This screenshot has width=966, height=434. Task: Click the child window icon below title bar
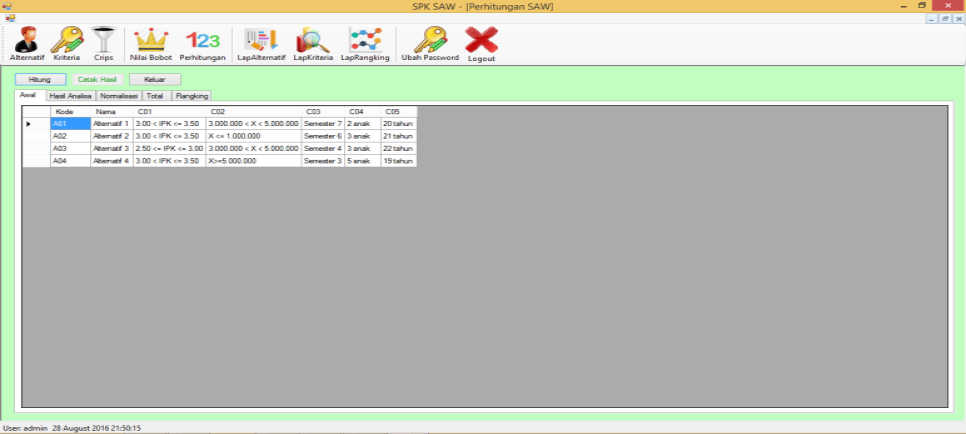9,18
